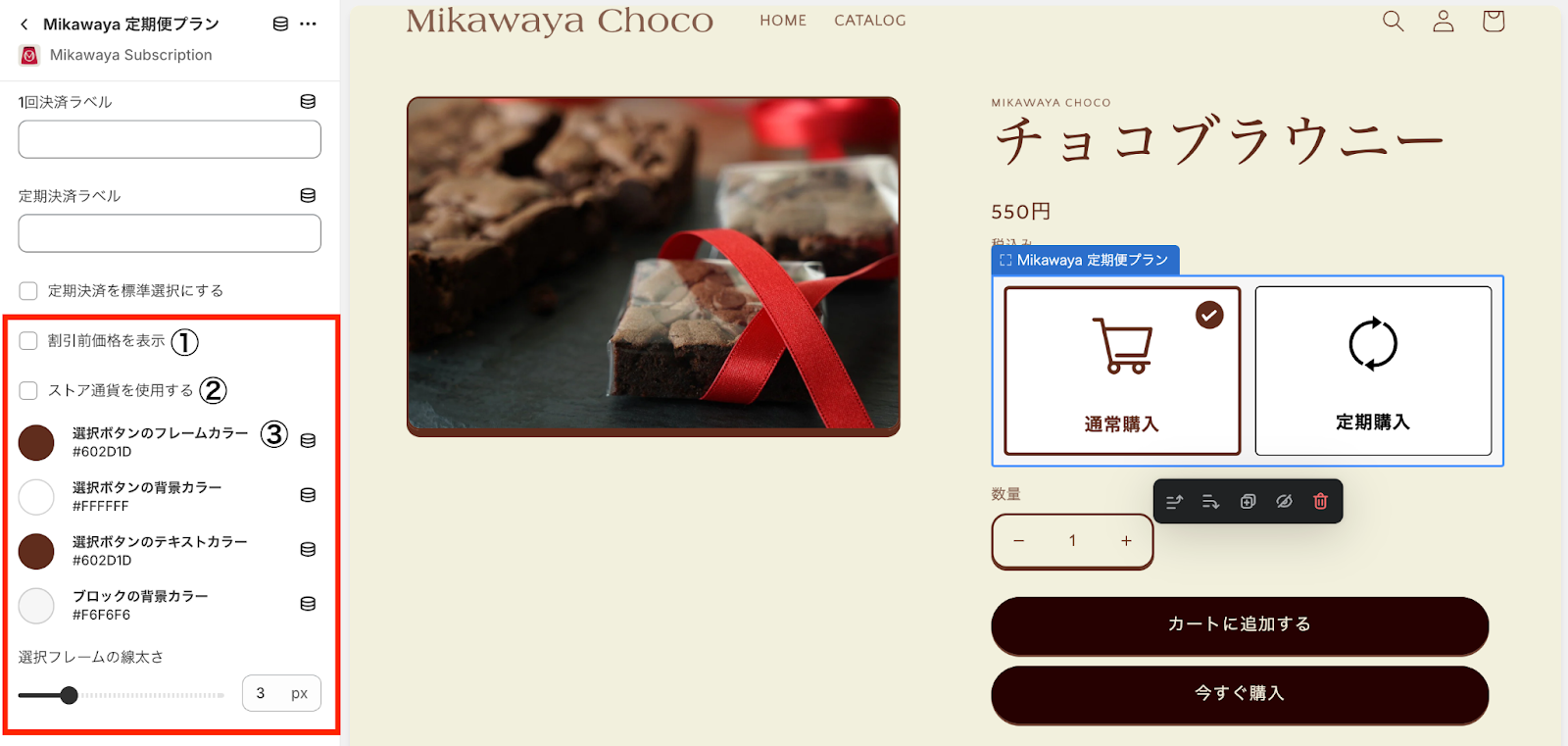Select the 定期購入 purchase option
The height and width of the screenshot is (746, 1568).
(x=1373, y=371)
